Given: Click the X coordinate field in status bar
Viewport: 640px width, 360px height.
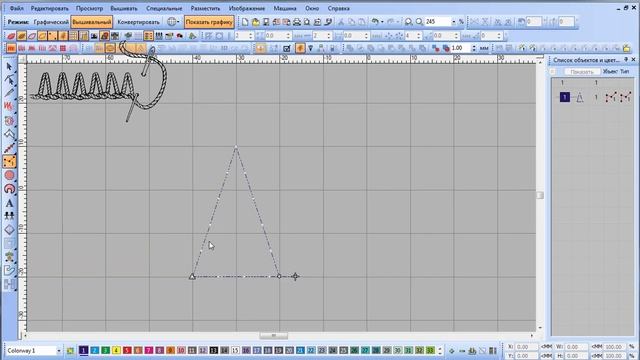Looking at the screenshot, I should coord(527,347).
